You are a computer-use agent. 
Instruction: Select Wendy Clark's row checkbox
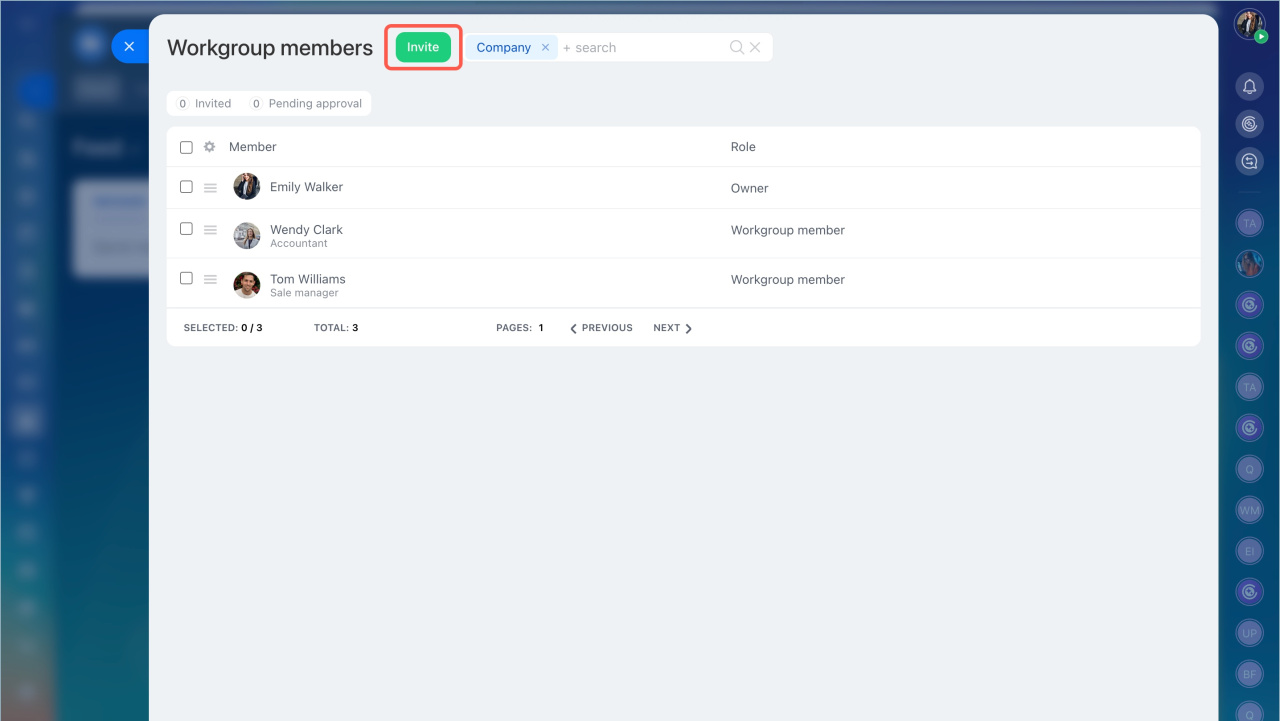click(186, 229)
